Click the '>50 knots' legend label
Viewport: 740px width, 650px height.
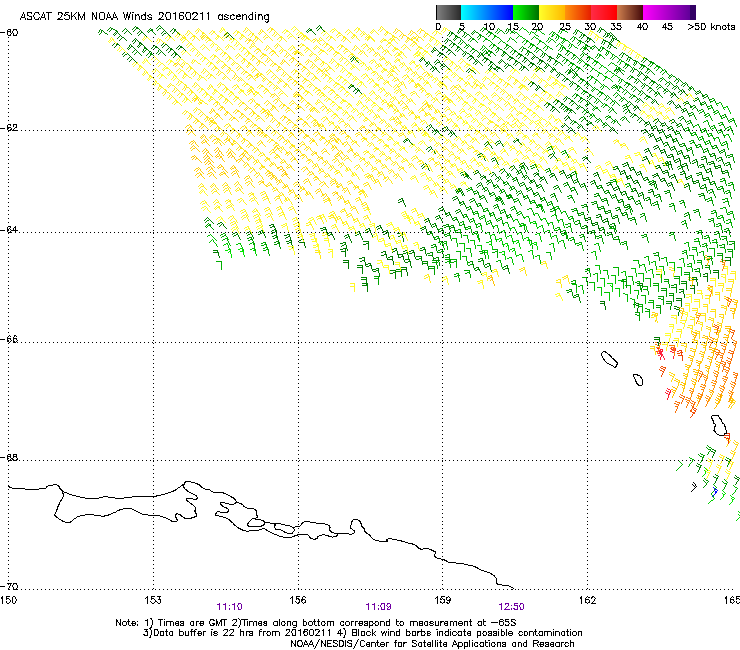coord(711,27)
